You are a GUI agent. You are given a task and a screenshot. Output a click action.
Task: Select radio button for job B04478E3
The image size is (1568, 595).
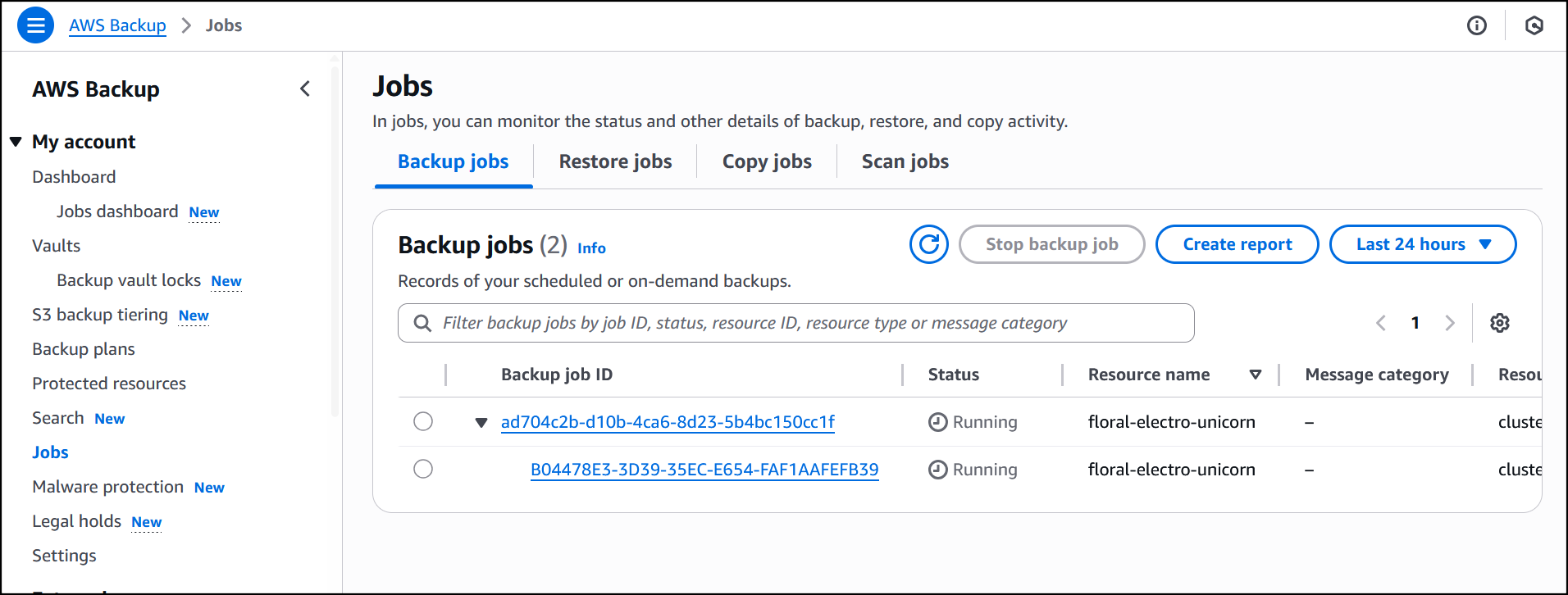pyautogui.click(x=423, y=469)
